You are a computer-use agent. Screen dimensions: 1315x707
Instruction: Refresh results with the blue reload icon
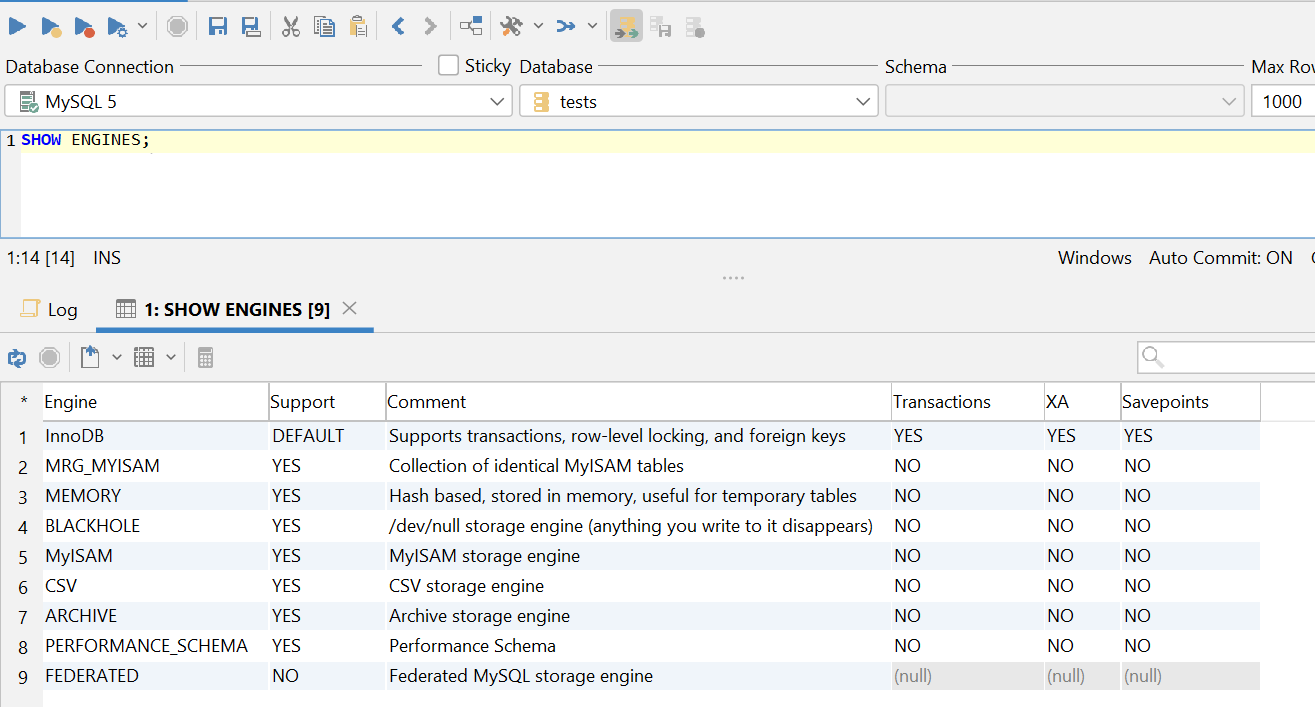tap(17, 358)
